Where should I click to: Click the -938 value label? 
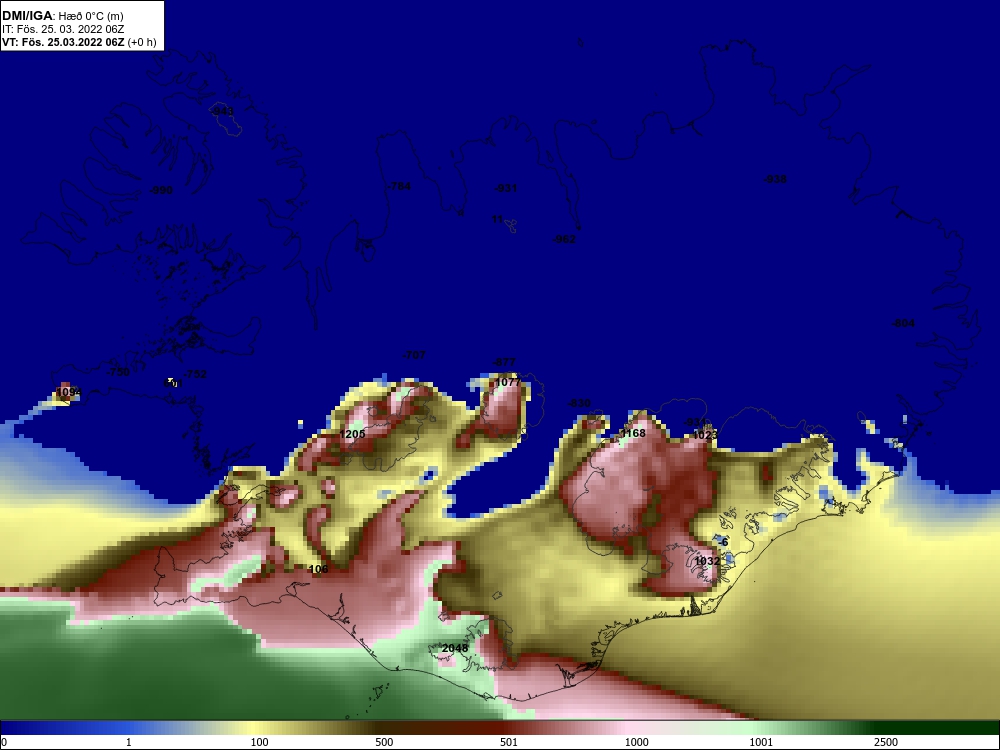[775, 179]
